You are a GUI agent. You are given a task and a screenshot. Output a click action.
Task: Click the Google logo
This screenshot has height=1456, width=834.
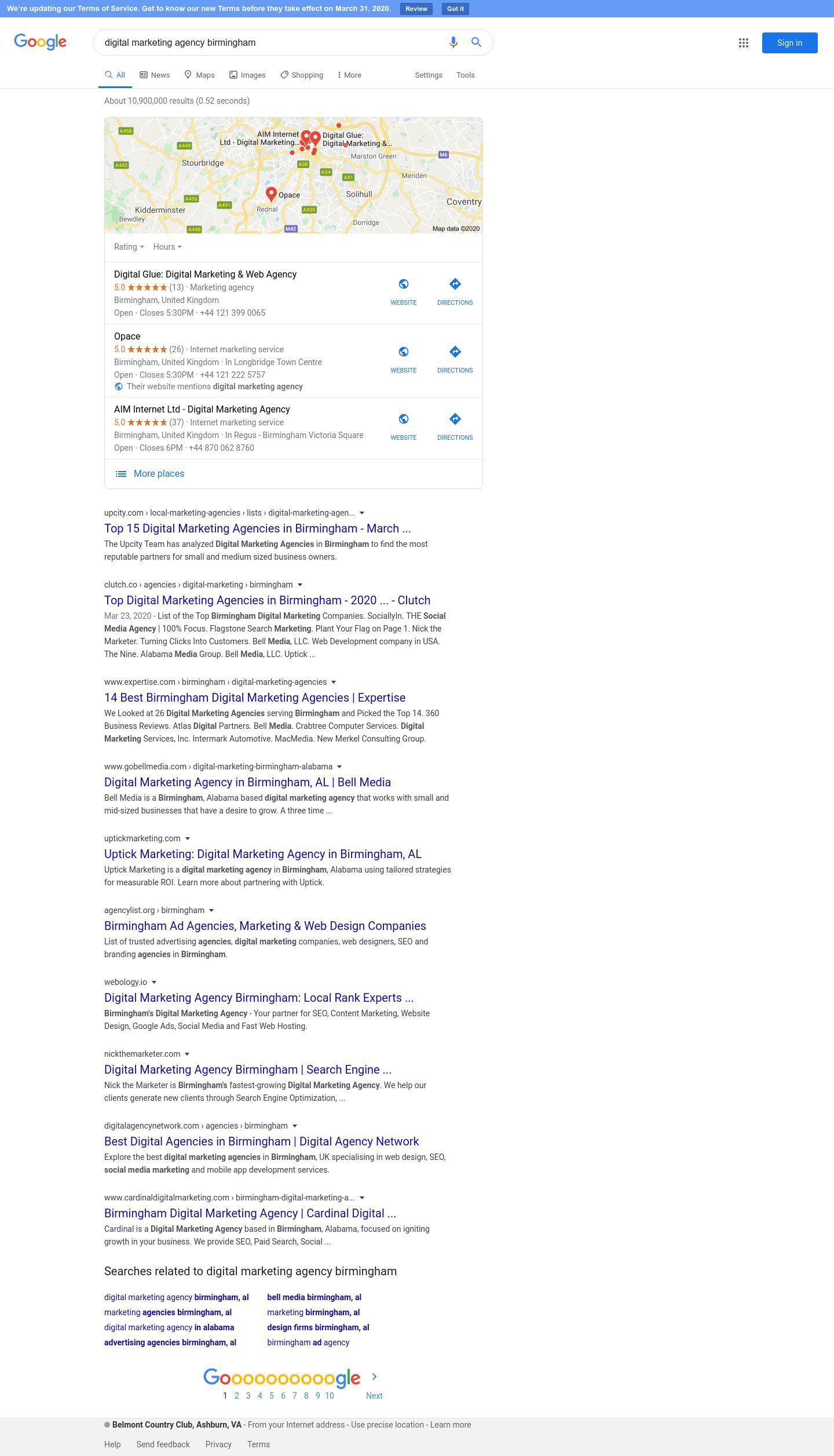click(41, 42)
